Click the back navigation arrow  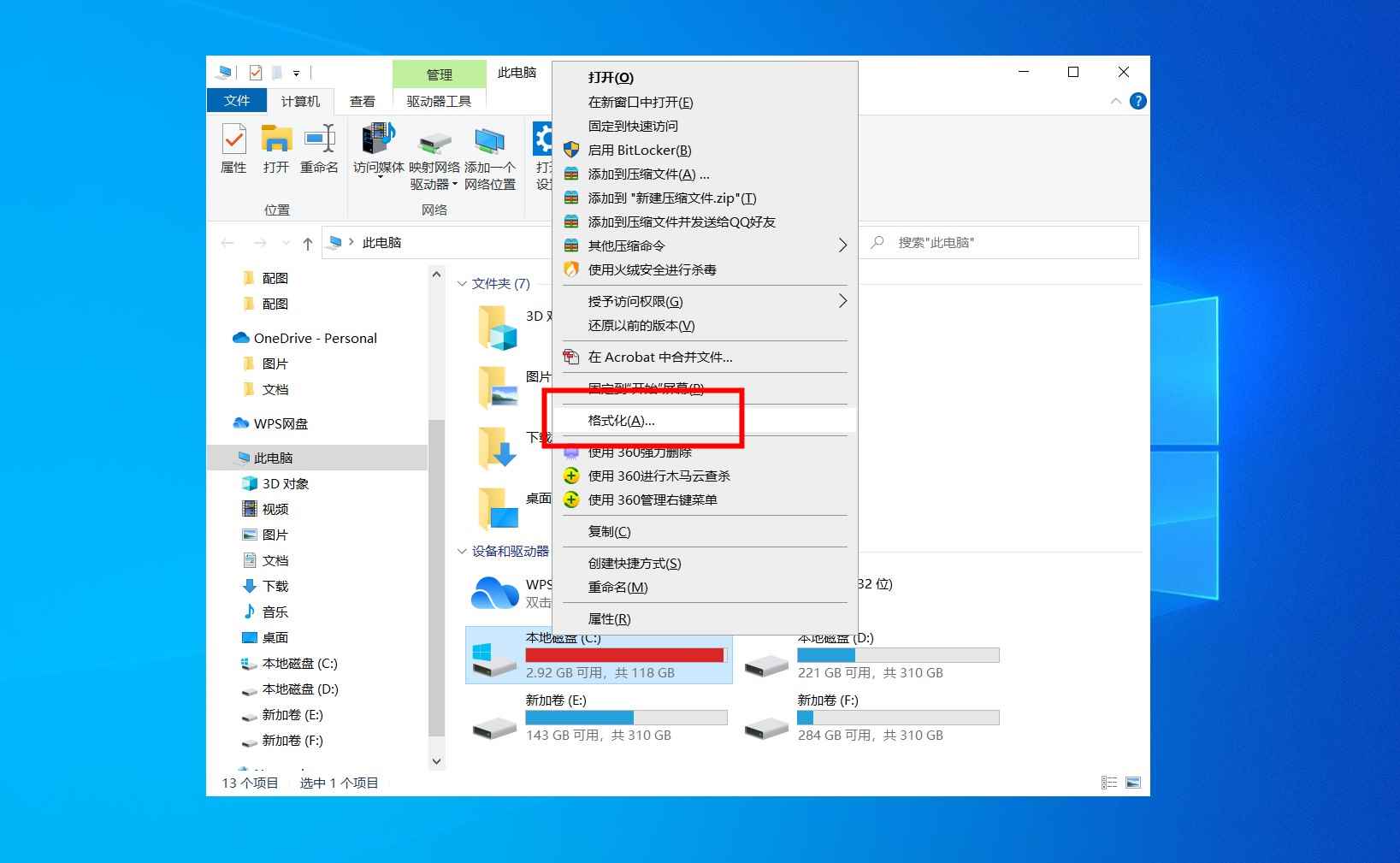pyautogui.click(x=226, y=242)
